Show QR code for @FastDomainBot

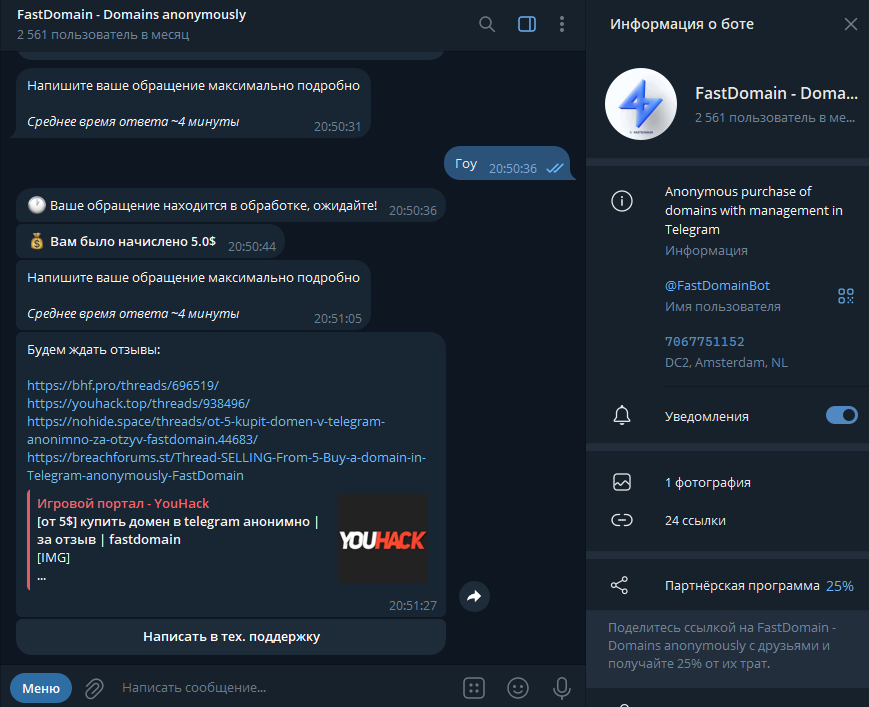[846, 296]
